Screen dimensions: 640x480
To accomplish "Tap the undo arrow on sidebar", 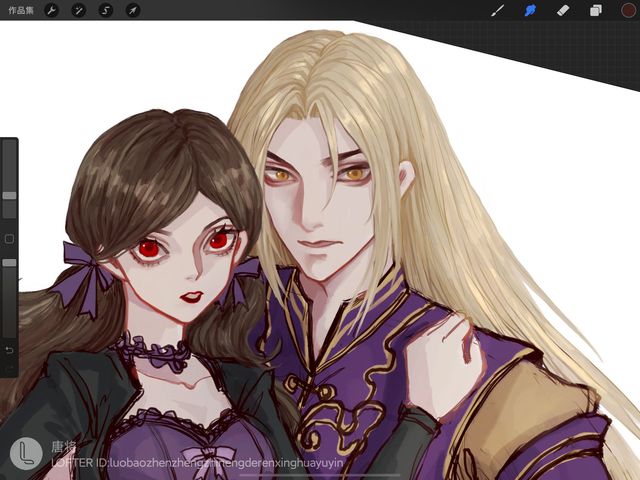I will 9,350.
